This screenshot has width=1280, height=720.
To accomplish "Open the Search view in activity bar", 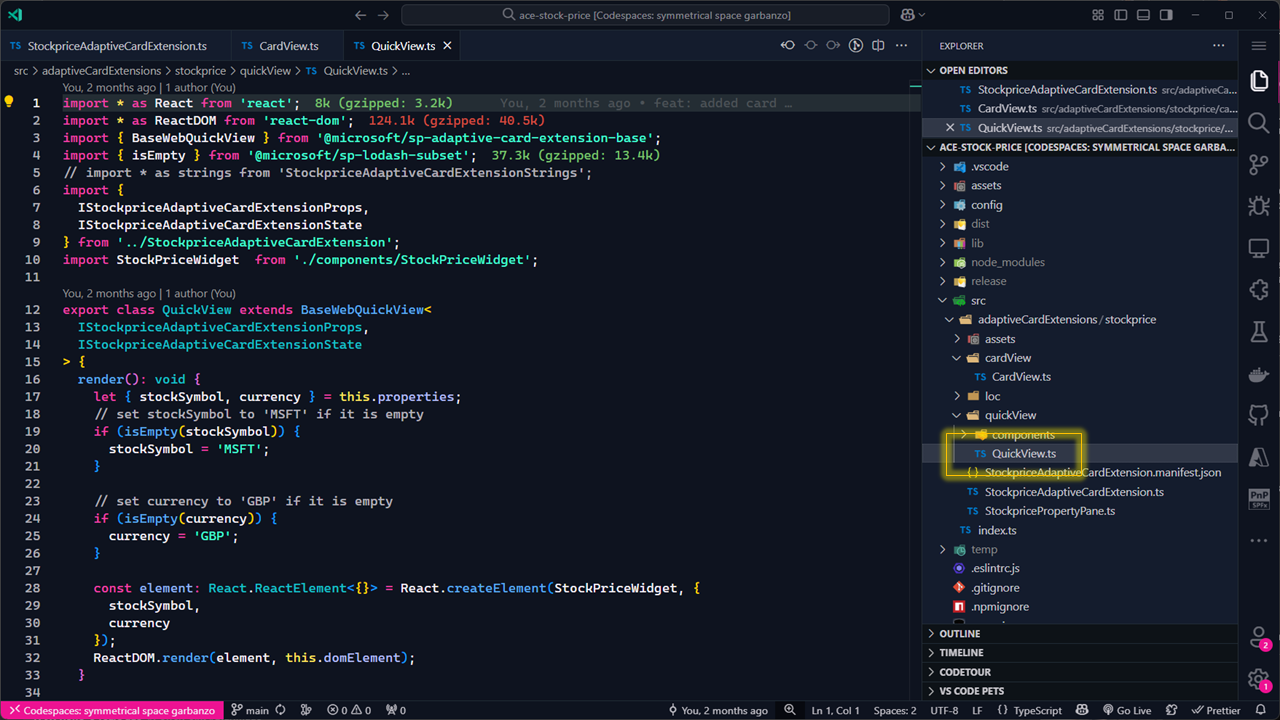I will pos(1258,123).
